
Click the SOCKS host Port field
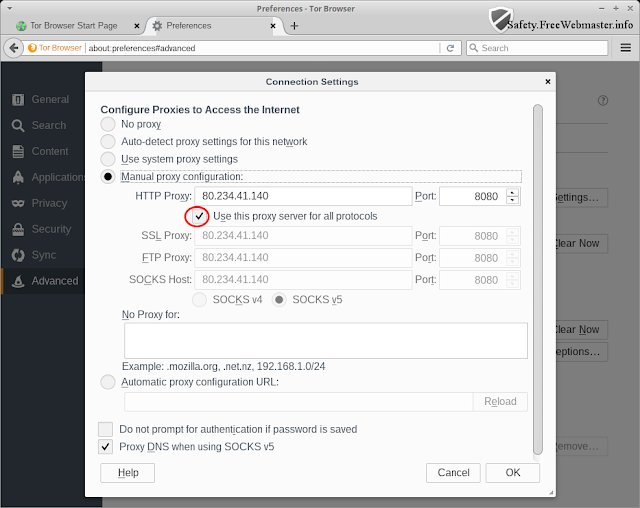point(473,280)
